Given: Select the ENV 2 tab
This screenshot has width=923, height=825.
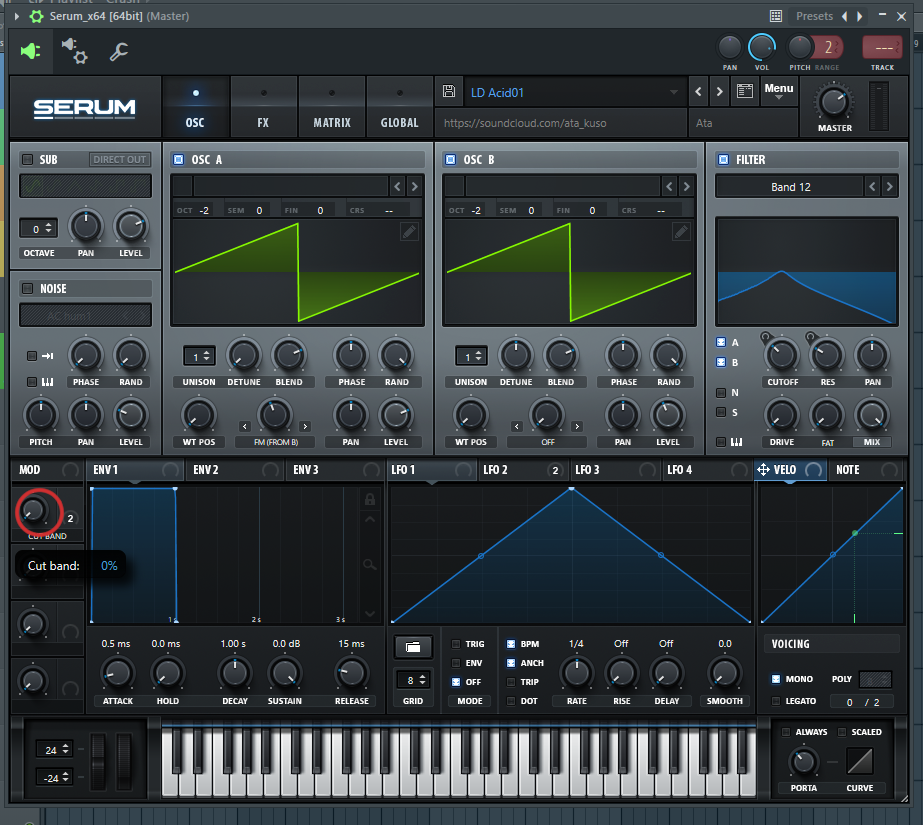Looking at the screenshot, I should [234, 470].
